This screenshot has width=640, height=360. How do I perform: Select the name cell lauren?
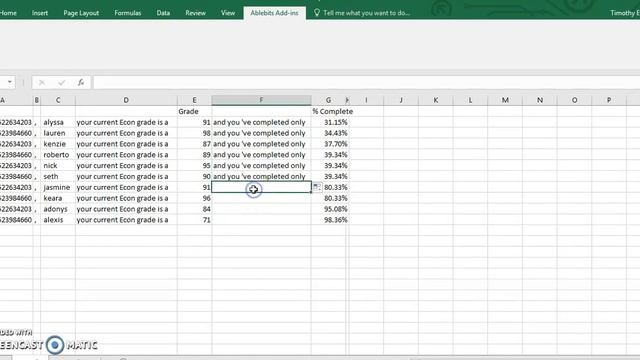(58, 133)
